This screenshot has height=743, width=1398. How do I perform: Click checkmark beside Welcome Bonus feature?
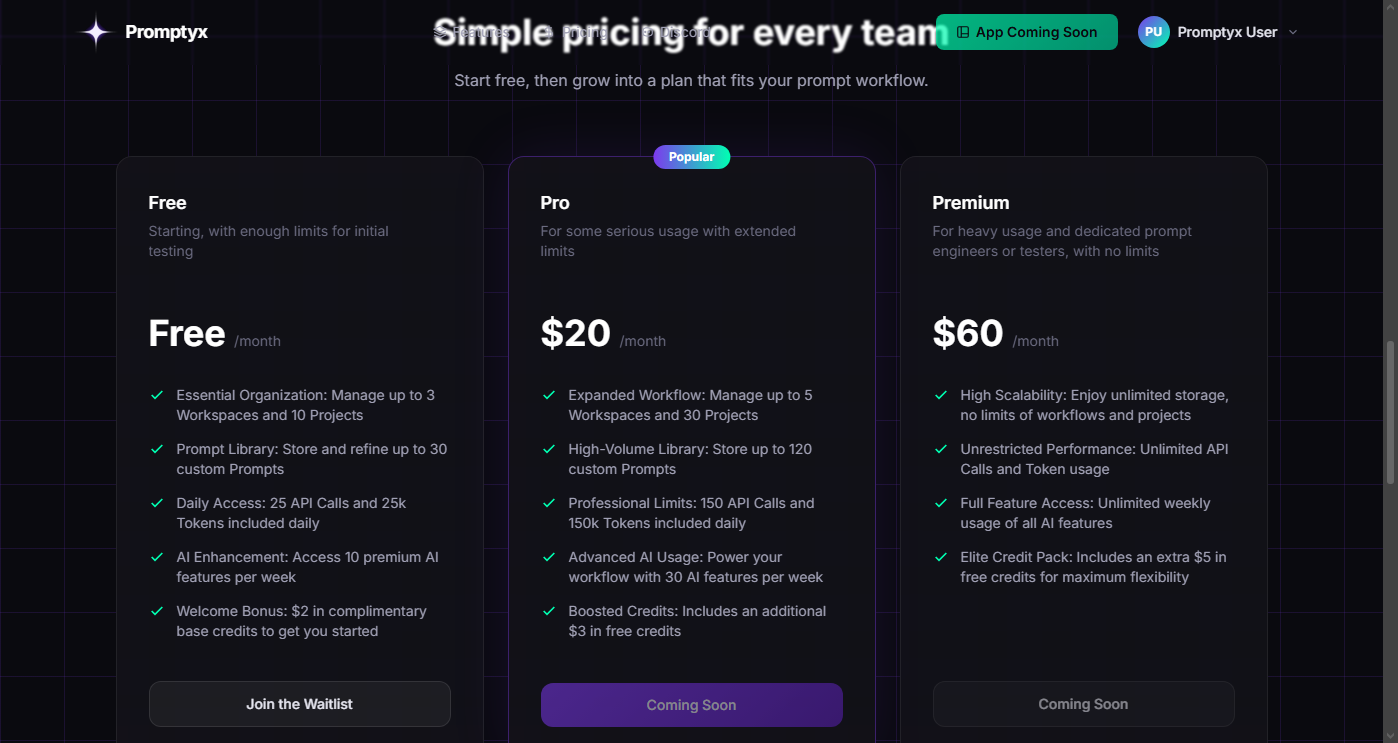(157, 611)
